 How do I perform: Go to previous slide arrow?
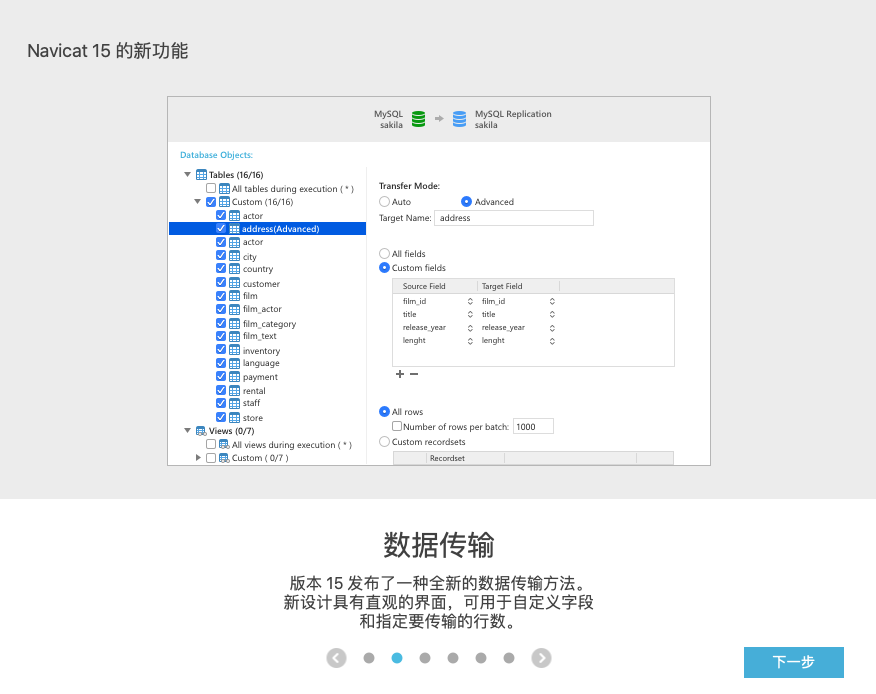[x=336, y=658]
